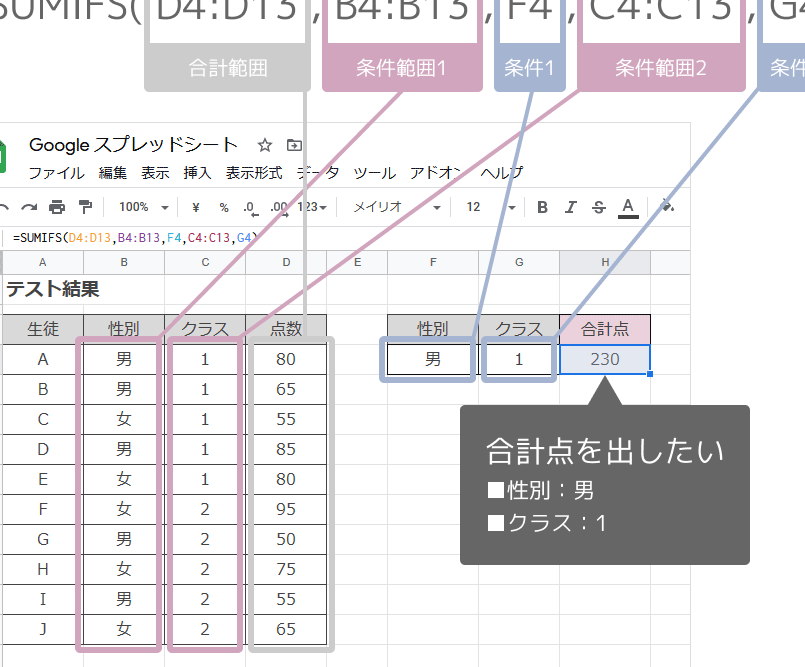Viewport: 805px width, 667px height.
Task: Open the ツール menu
Action: pyautogui.click(x=375, y=173)
